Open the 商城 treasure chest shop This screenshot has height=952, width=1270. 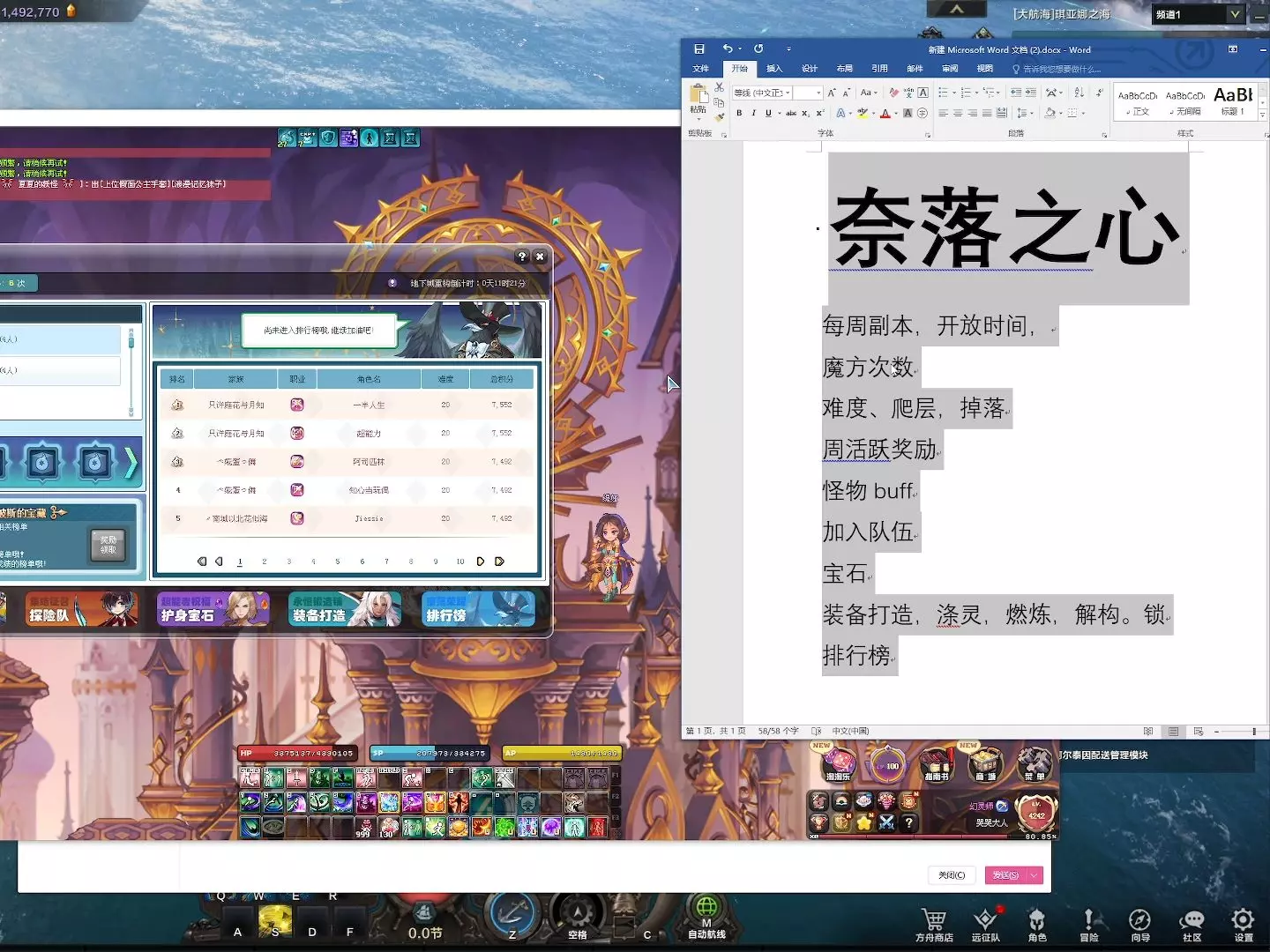point(986,763)
